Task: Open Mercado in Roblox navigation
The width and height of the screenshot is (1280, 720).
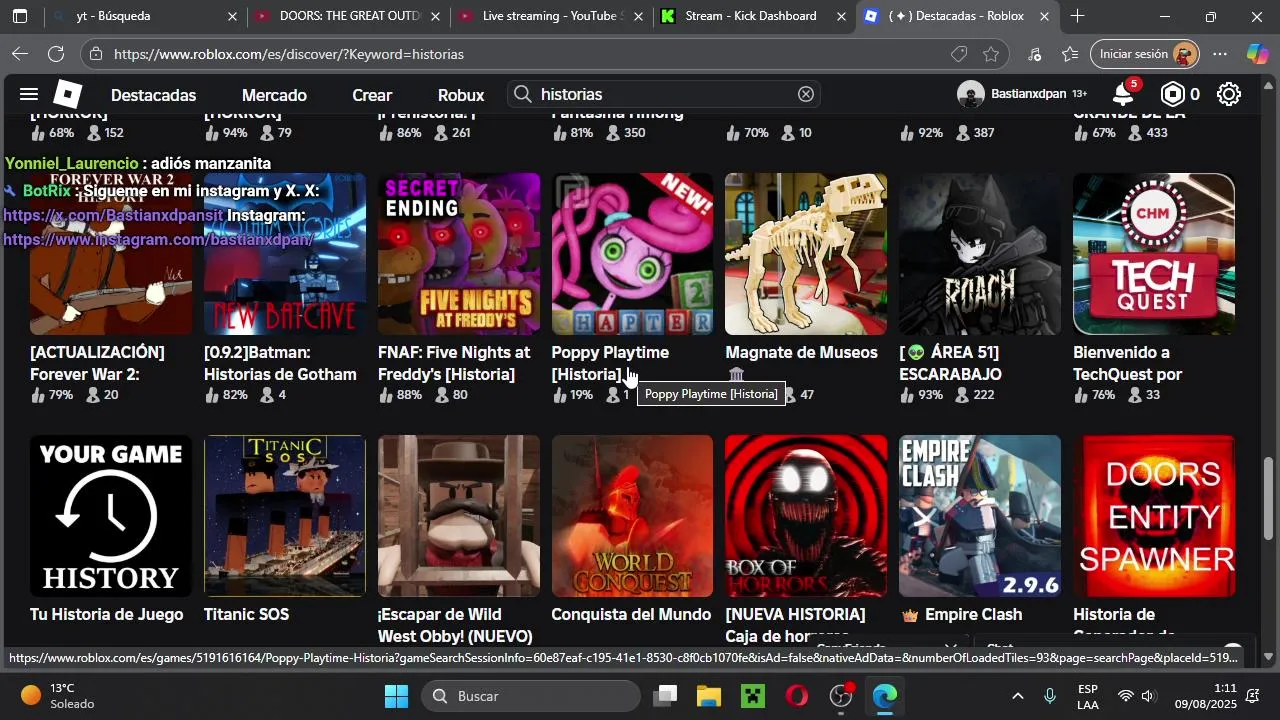Action: coord(274,95)
